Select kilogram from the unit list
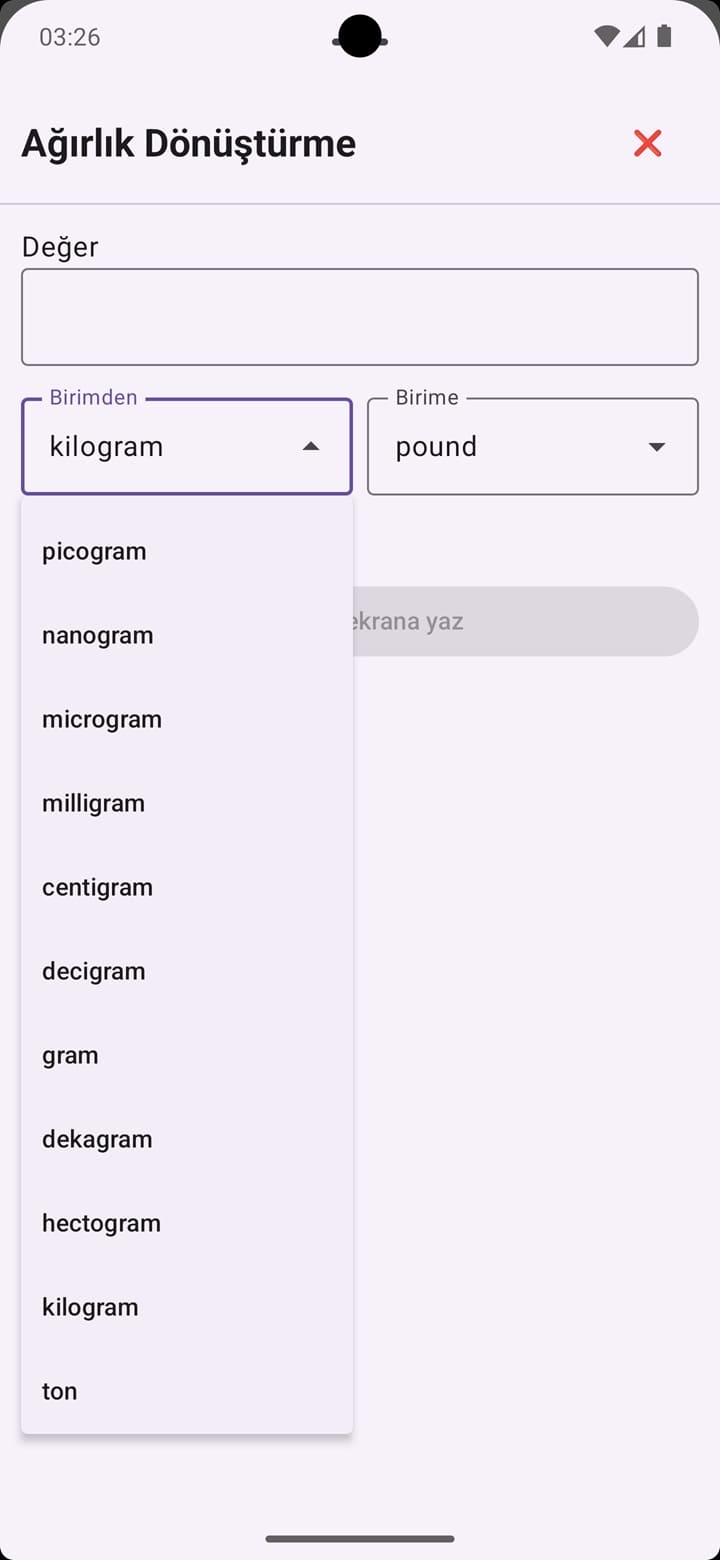This screenshot has height=1560, width=720. coord(90,1306)
